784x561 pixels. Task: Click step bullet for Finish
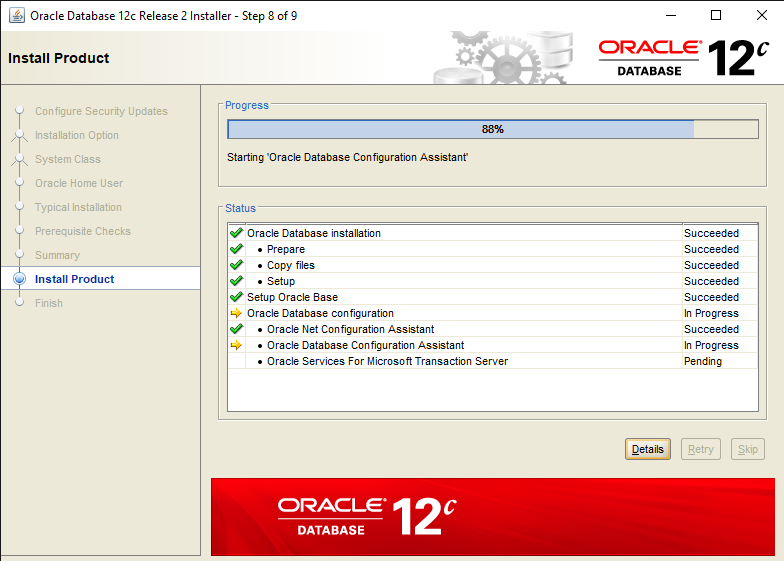20,302
